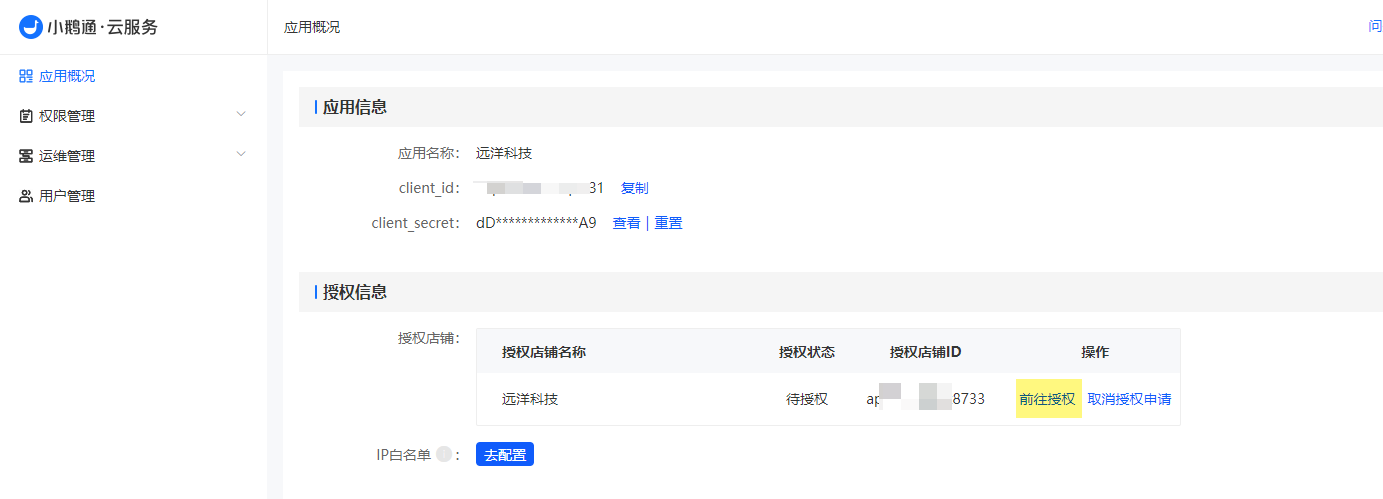Click the partially visible 问 link at top right
This screenshot has width=1383, height=499.
click(1375, 26)
